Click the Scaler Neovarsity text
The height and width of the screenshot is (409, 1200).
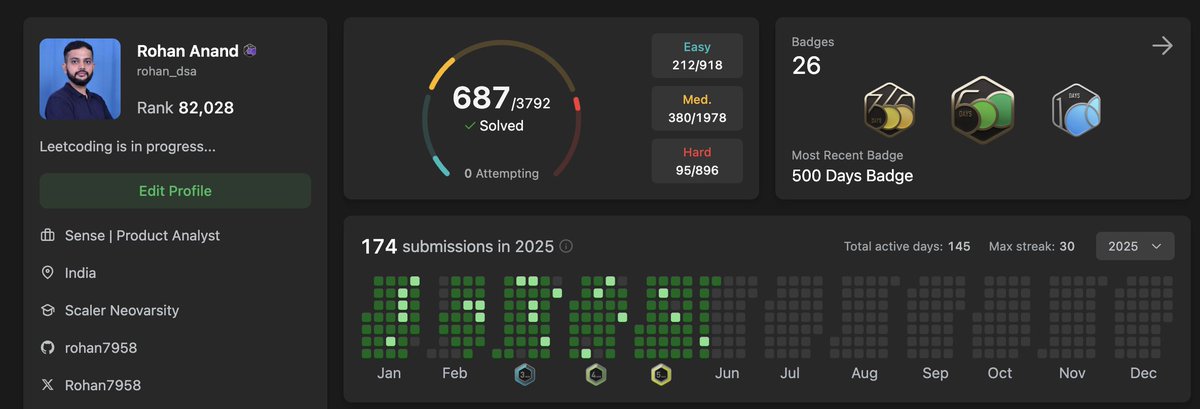pos(122,311)
